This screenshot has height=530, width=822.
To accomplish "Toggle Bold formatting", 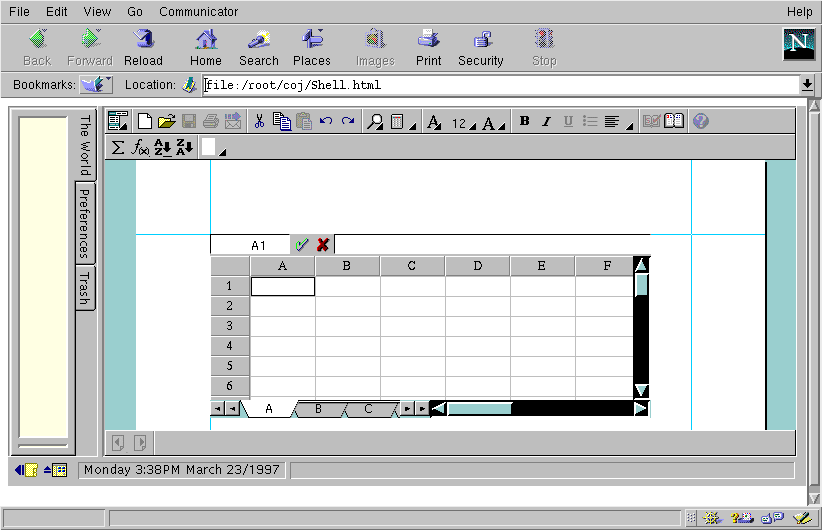I will pyautogui.click(x=525, y=121).
